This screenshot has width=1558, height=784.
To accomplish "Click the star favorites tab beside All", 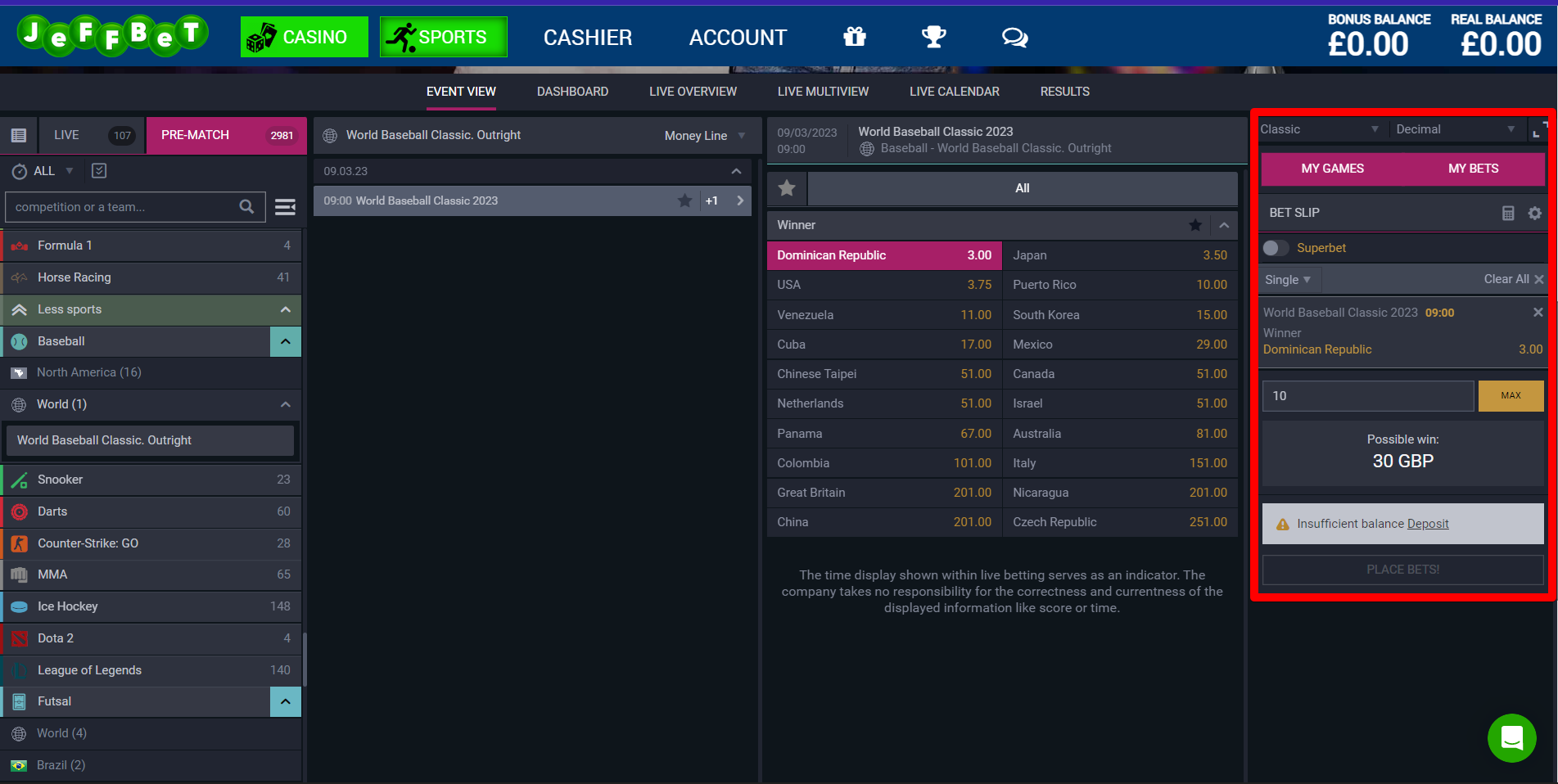I will pyautogui.click(x=787, y=188).
